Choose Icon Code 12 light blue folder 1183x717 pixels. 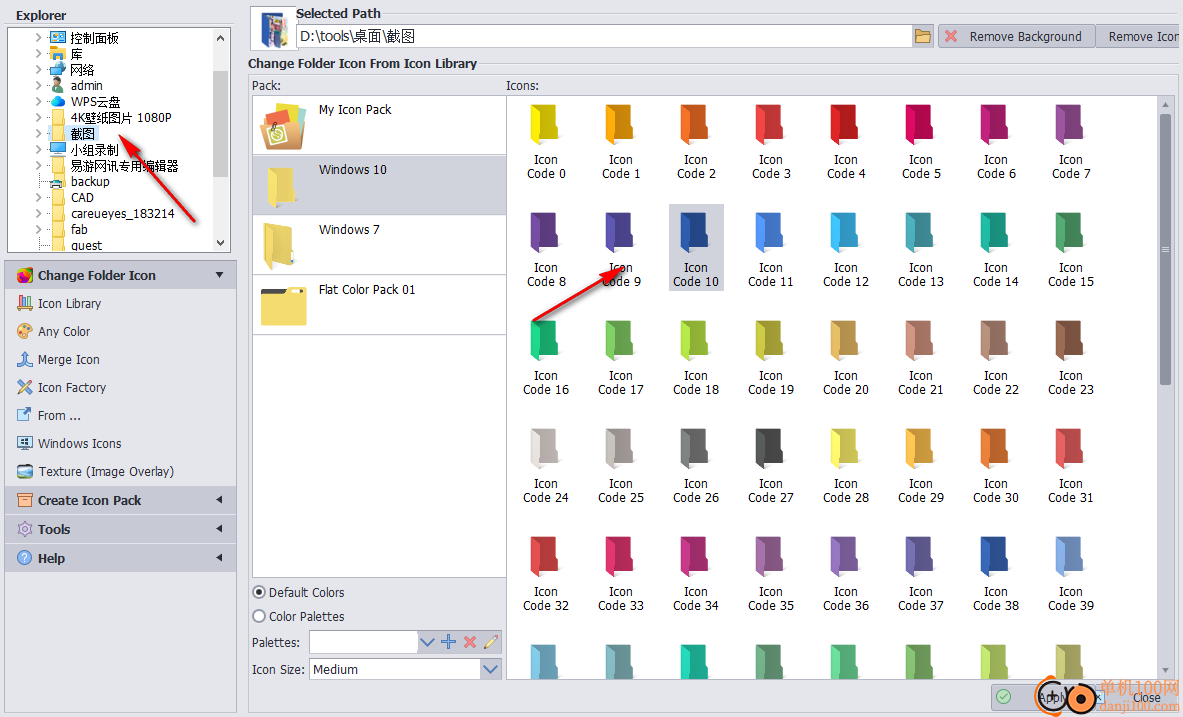[x=845, y=248]
